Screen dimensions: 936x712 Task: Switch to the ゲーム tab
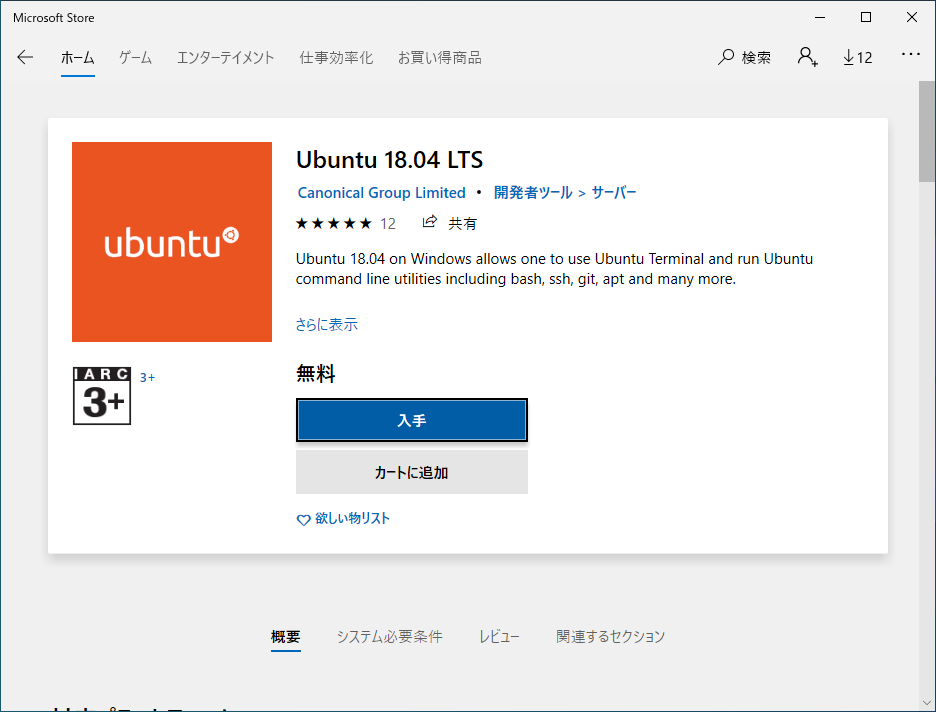point(136,58)
